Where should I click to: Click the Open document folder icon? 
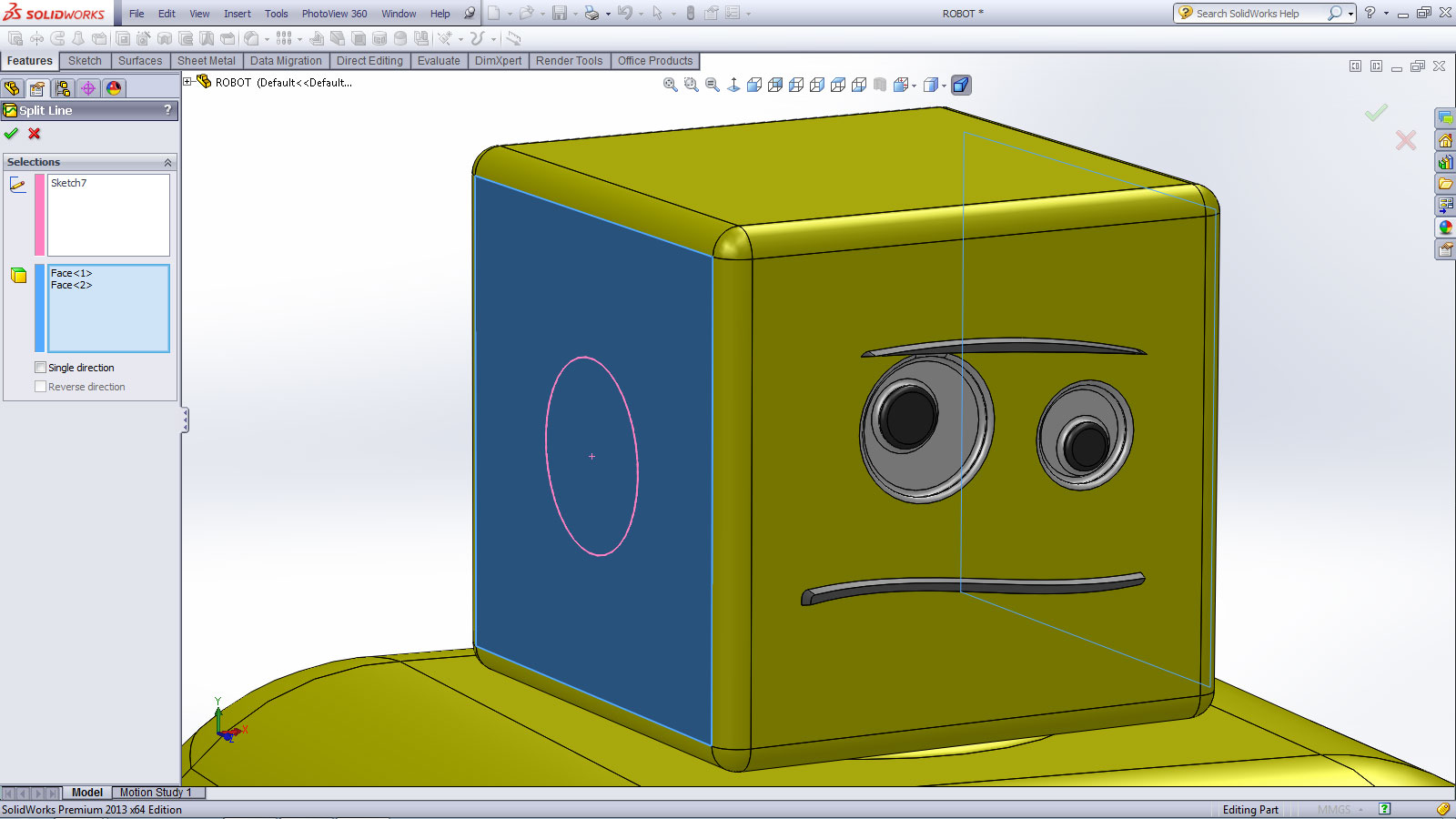pyautogui.click(x=526, y=13)
